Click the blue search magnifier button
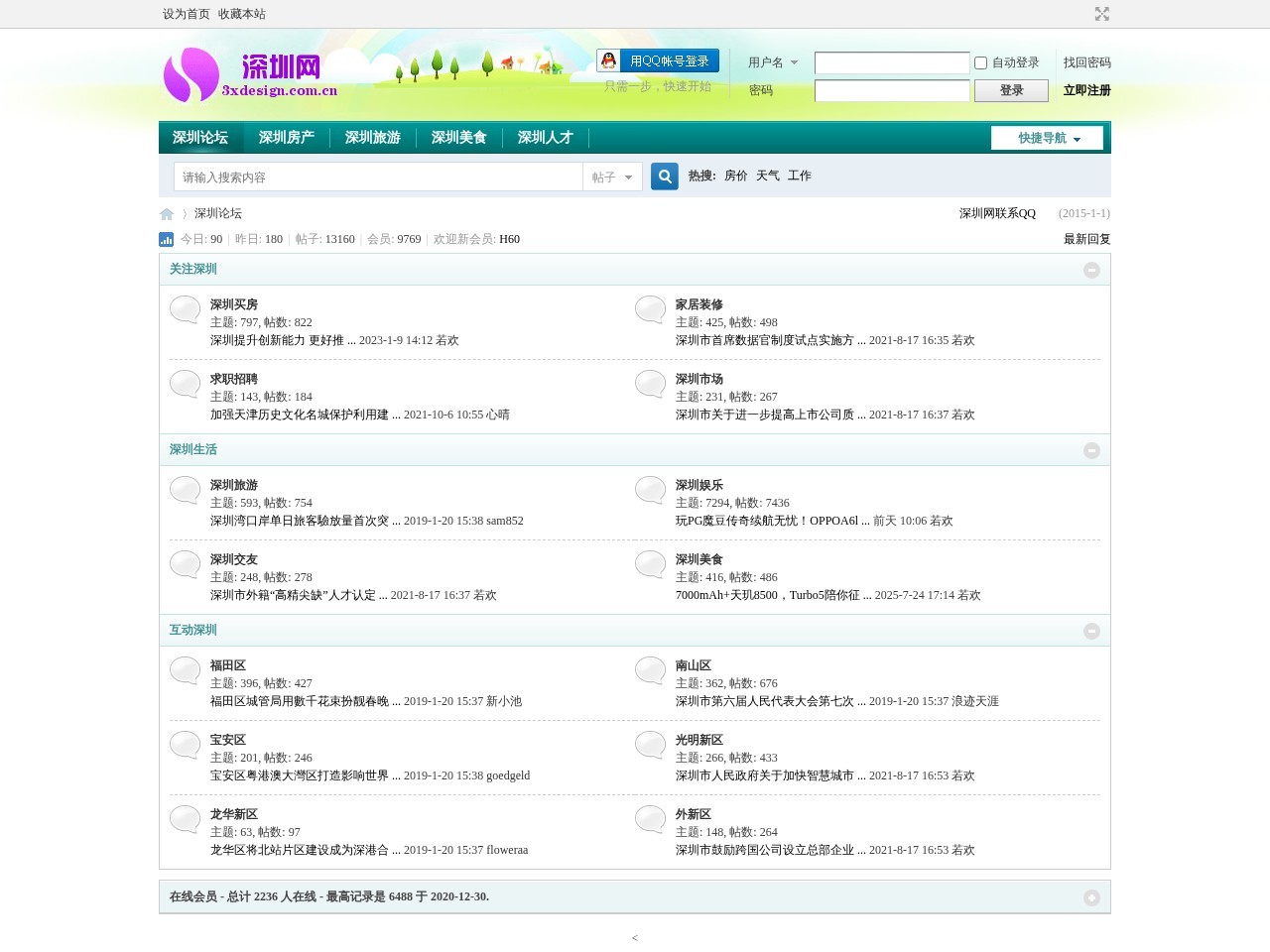The height and width of the screenshot is (952, 1270). pyautogui.click(x=665, y=177)
